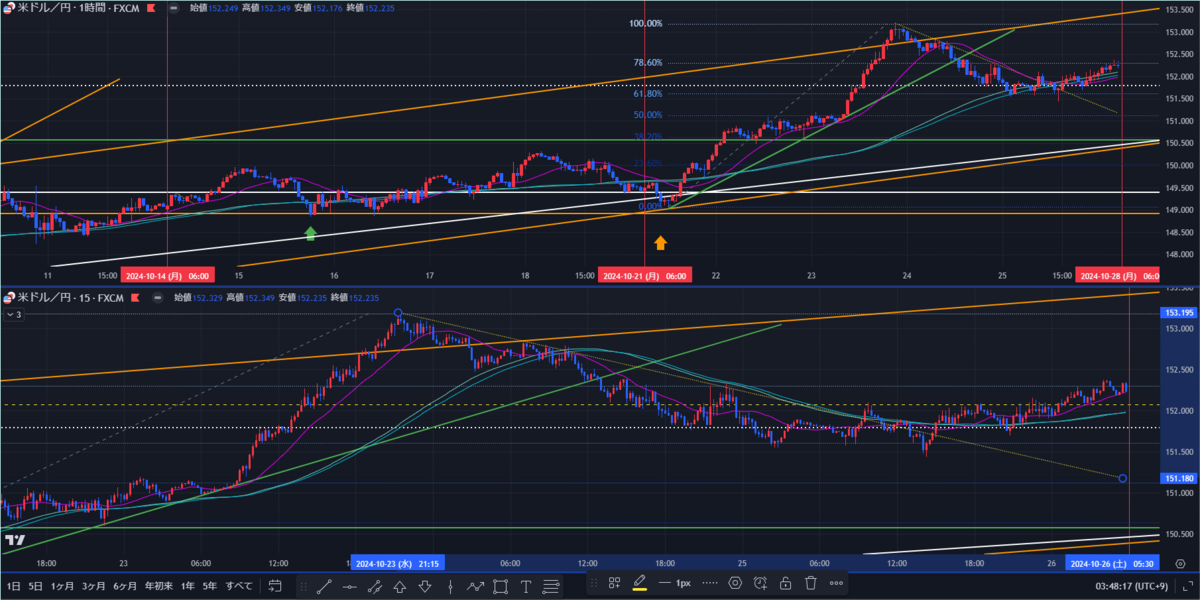1200x600 pixels.
Task: Click the red flag on the 15 chart
Action: point(133,297)
